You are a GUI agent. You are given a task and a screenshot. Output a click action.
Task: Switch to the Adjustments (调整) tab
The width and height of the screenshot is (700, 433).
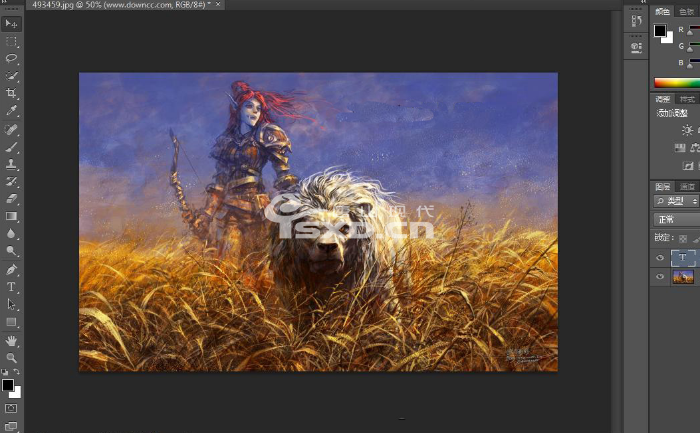point(662,99)
